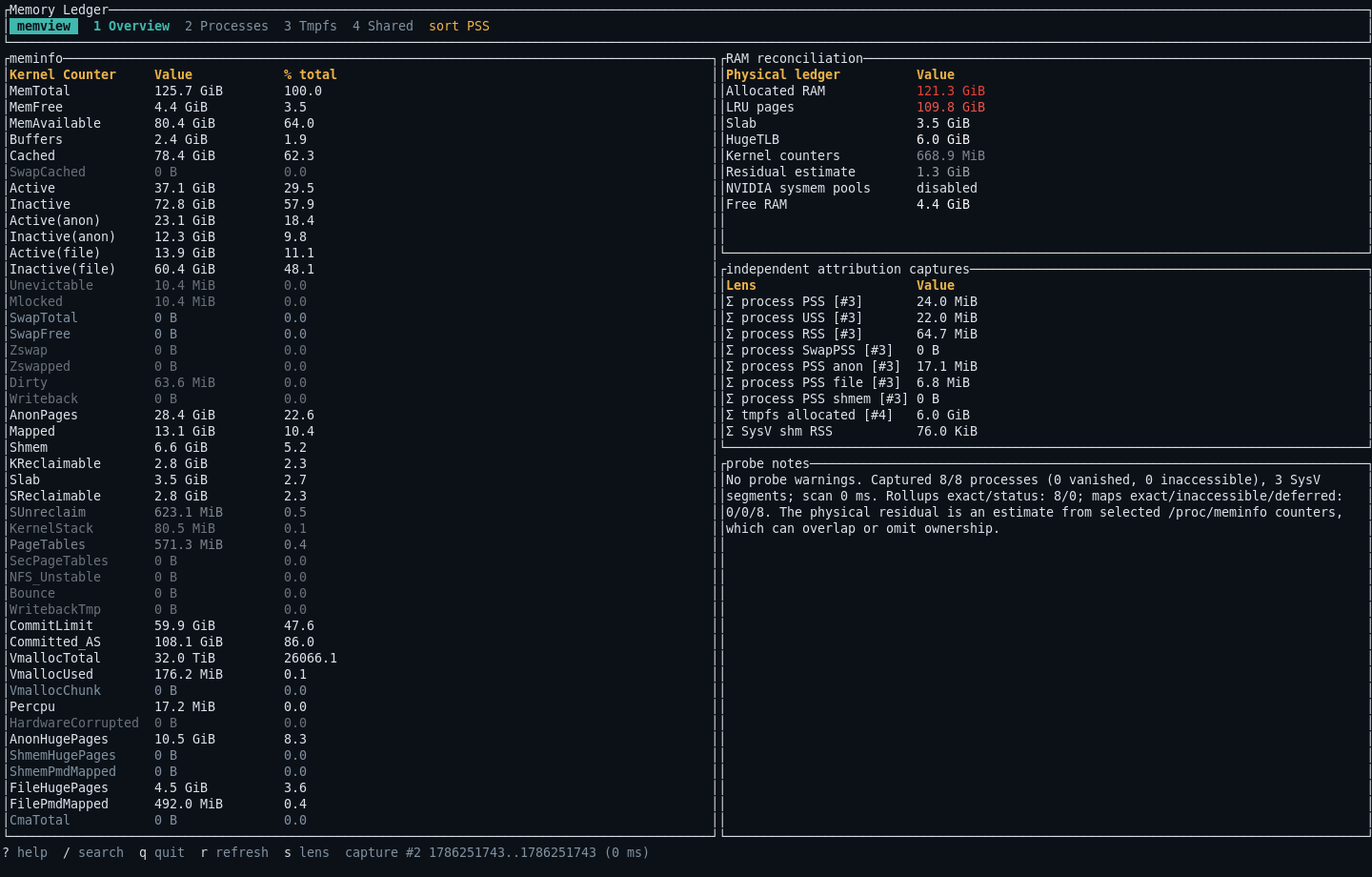Switch to the 1 Overview tab

click(131, 26)
